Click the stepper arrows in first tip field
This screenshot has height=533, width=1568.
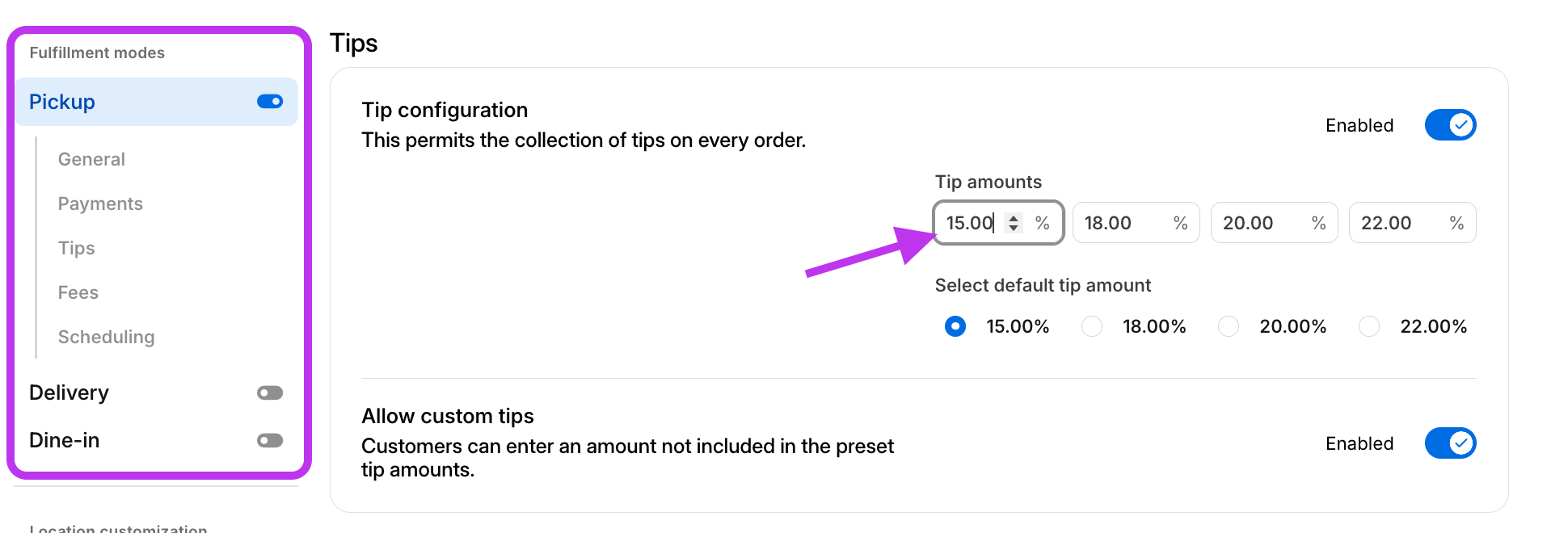(1014, 223)
